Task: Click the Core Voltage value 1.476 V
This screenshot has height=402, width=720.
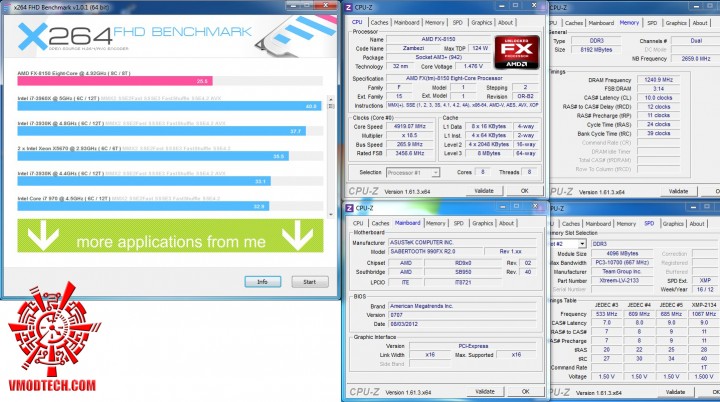Action: (x=471, y=67)
